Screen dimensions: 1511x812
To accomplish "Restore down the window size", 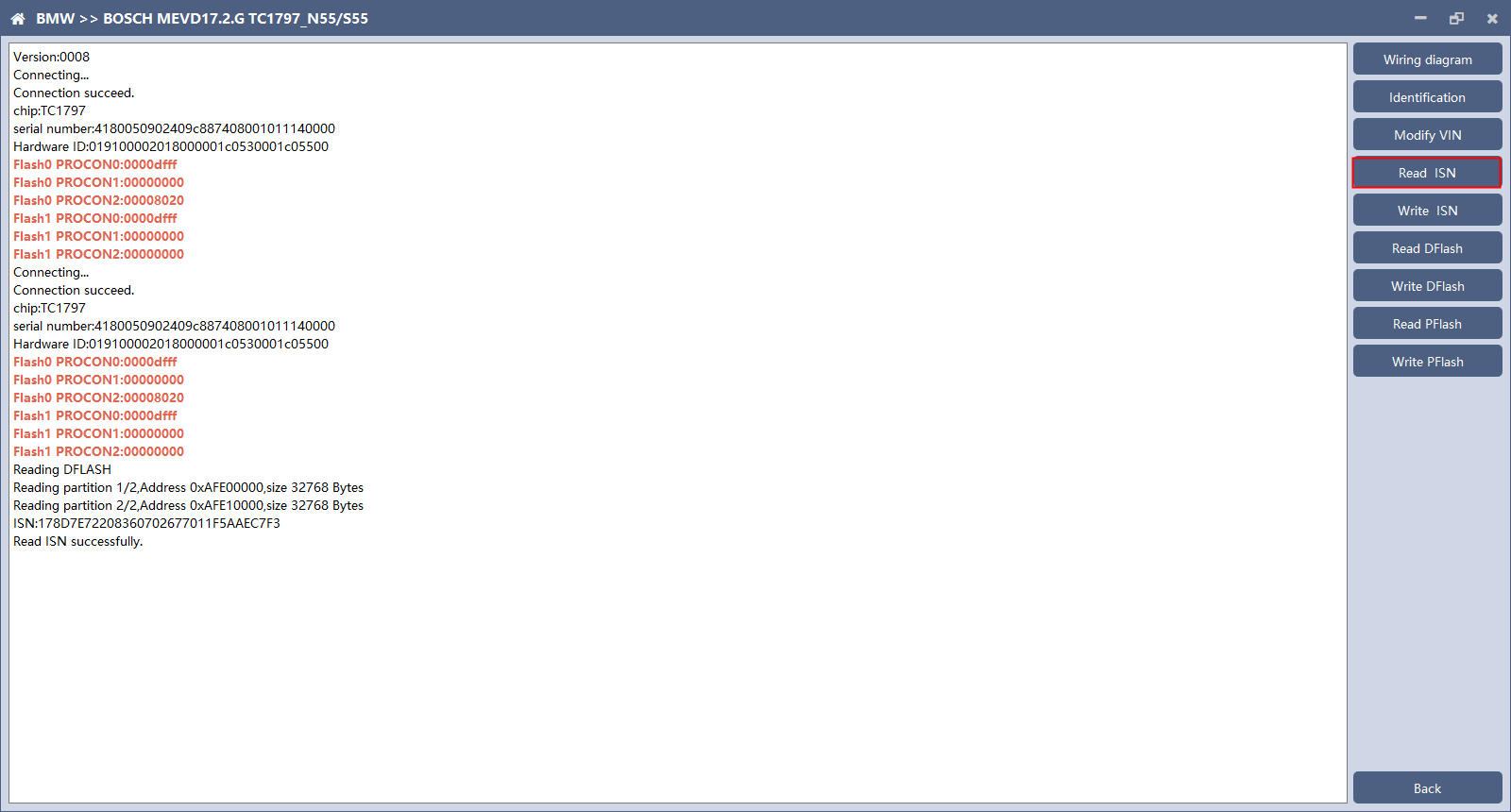I will pyautogui.click(x=1456, y=18).
